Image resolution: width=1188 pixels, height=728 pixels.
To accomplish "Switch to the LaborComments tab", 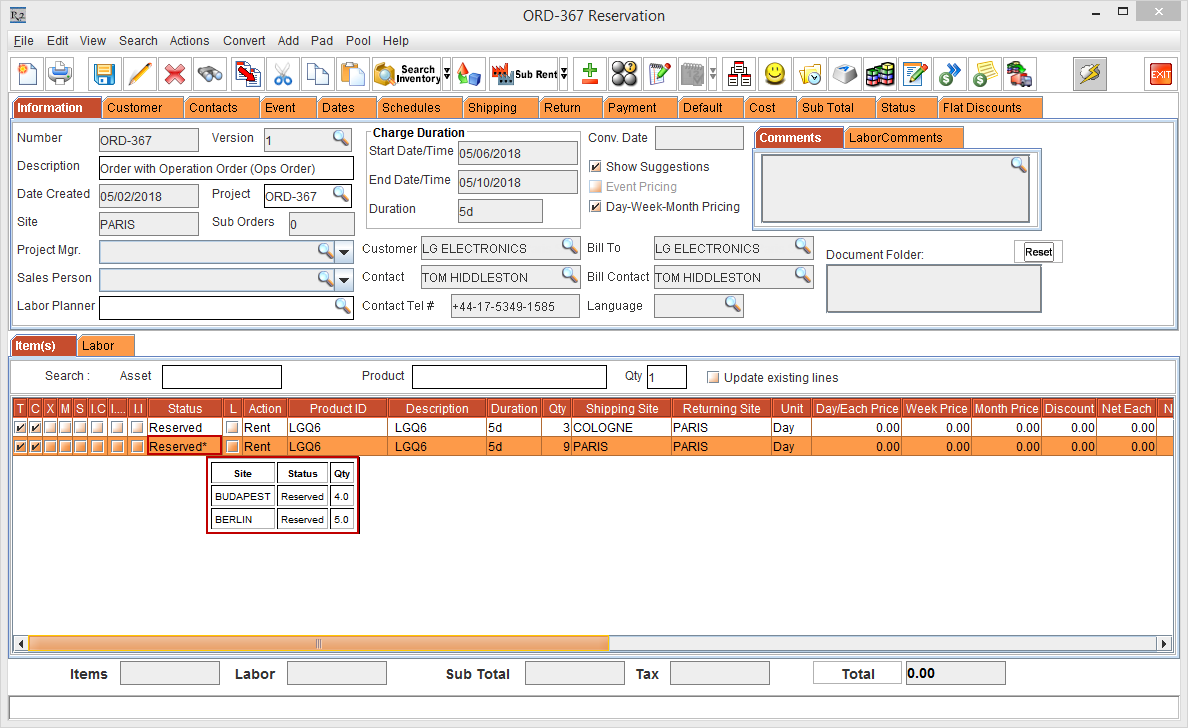I will pos(895,138).
